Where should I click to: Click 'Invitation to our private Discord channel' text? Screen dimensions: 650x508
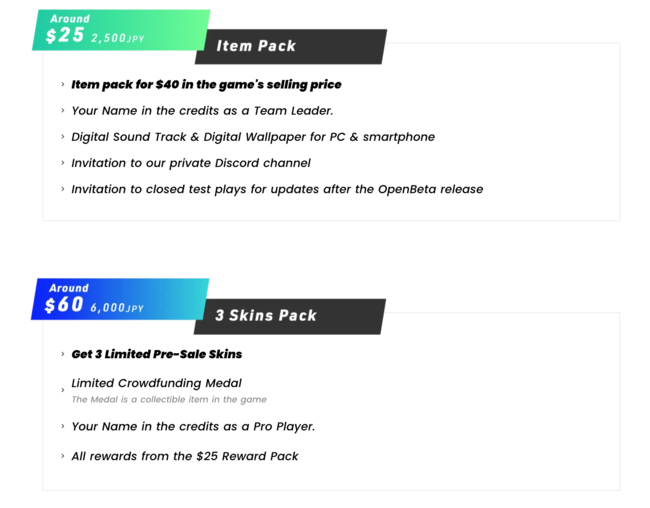coord(191,163)
